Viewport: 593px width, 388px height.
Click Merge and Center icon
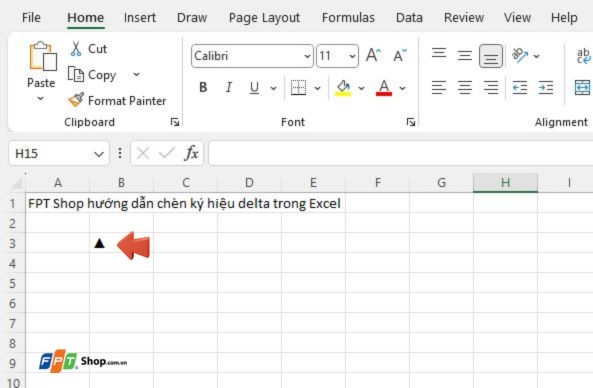pyautogui.click(x=582, y=88)
